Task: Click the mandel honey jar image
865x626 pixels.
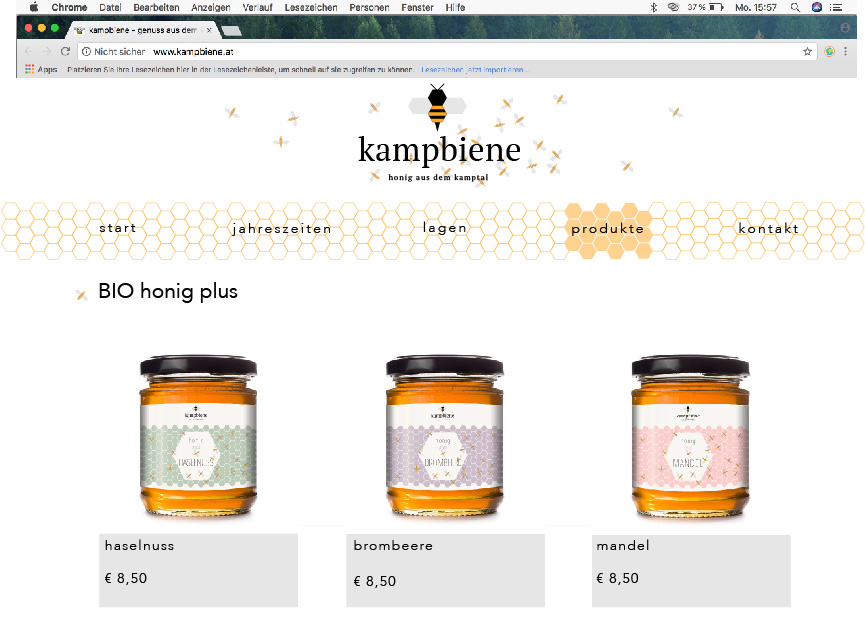Action: (x=690, y=436)
